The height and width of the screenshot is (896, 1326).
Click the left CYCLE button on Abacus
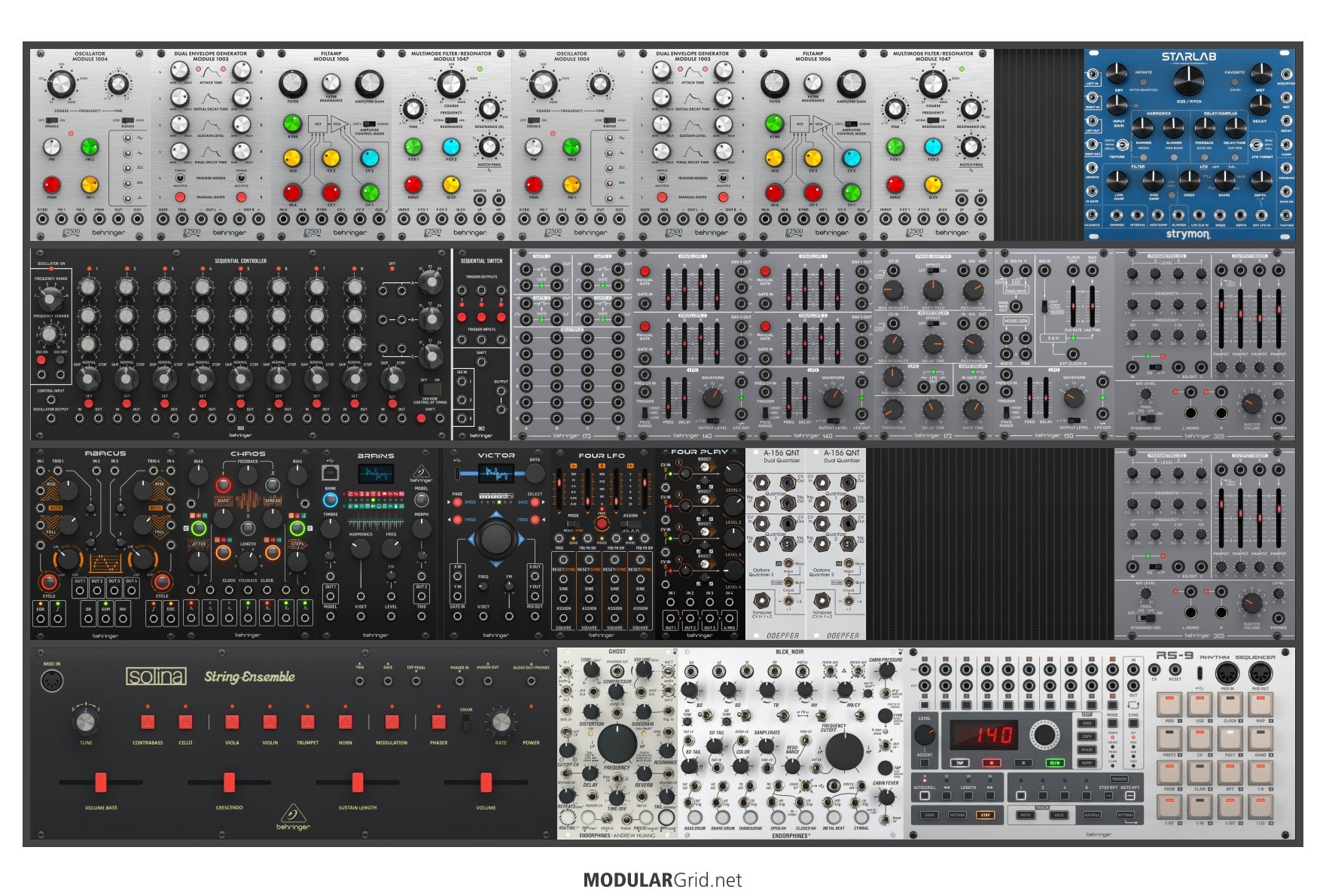(49, 582)
